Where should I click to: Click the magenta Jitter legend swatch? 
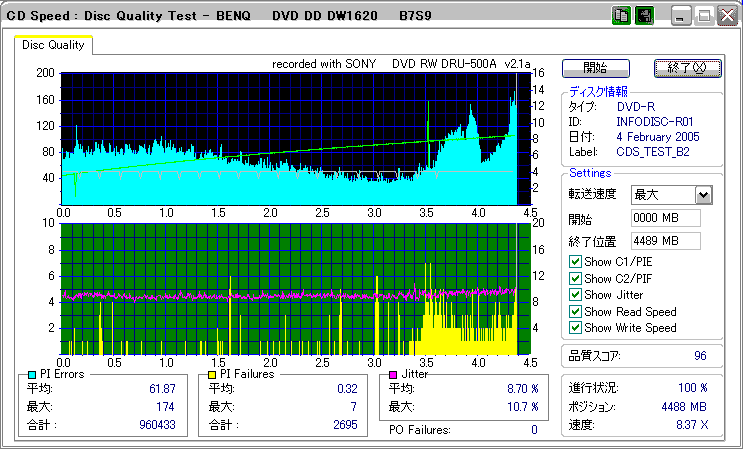coord(393,374)
